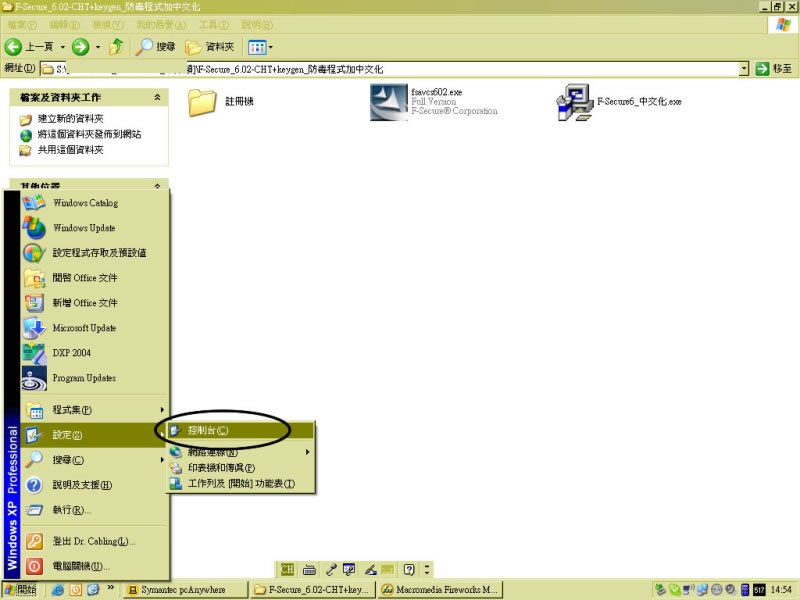
Task: Expand 網路連線(N) submenu
Action: click(241, 452)
